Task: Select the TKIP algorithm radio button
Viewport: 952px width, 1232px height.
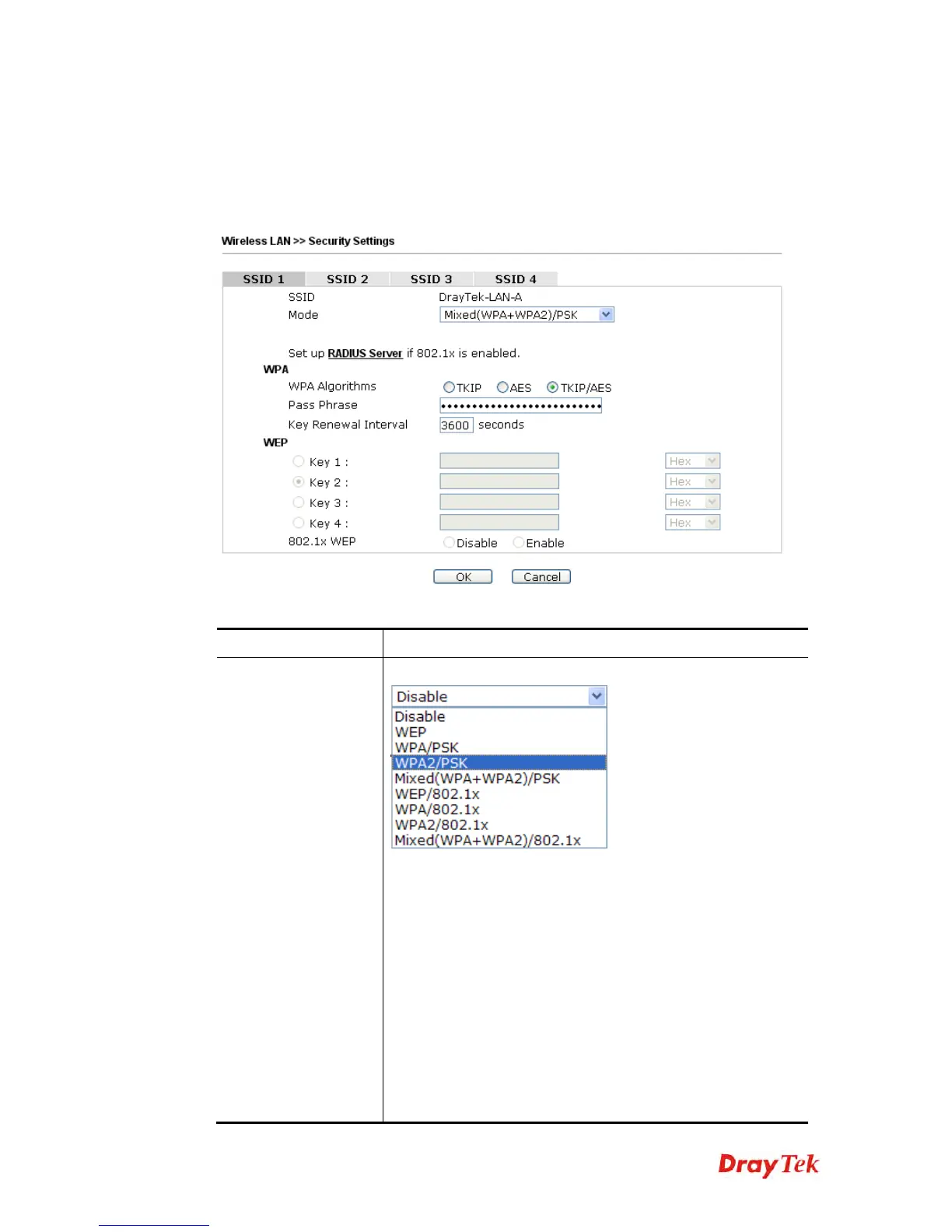Action: click(449, 387)
